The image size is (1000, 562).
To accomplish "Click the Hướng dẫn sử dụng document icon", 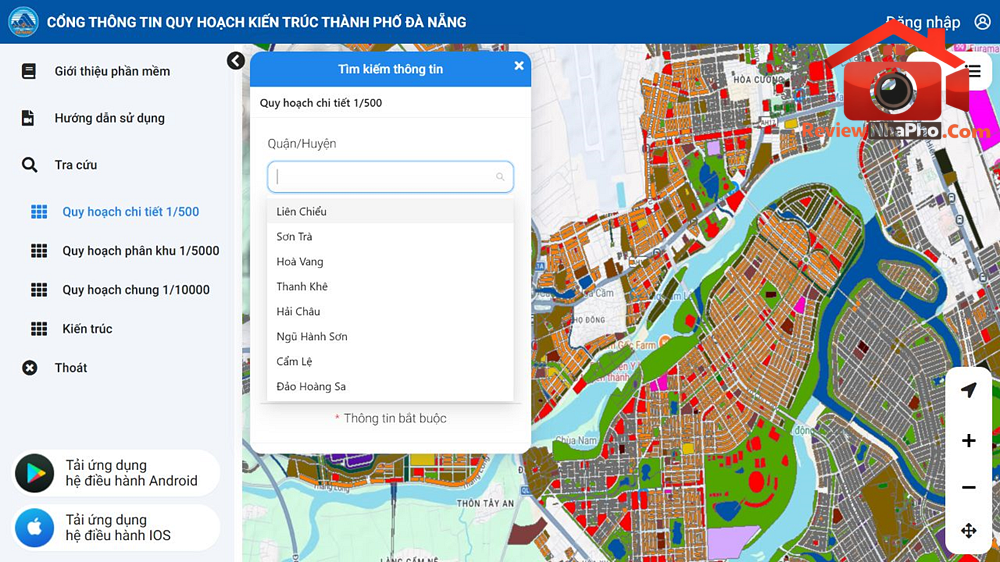I will point(28,118).
